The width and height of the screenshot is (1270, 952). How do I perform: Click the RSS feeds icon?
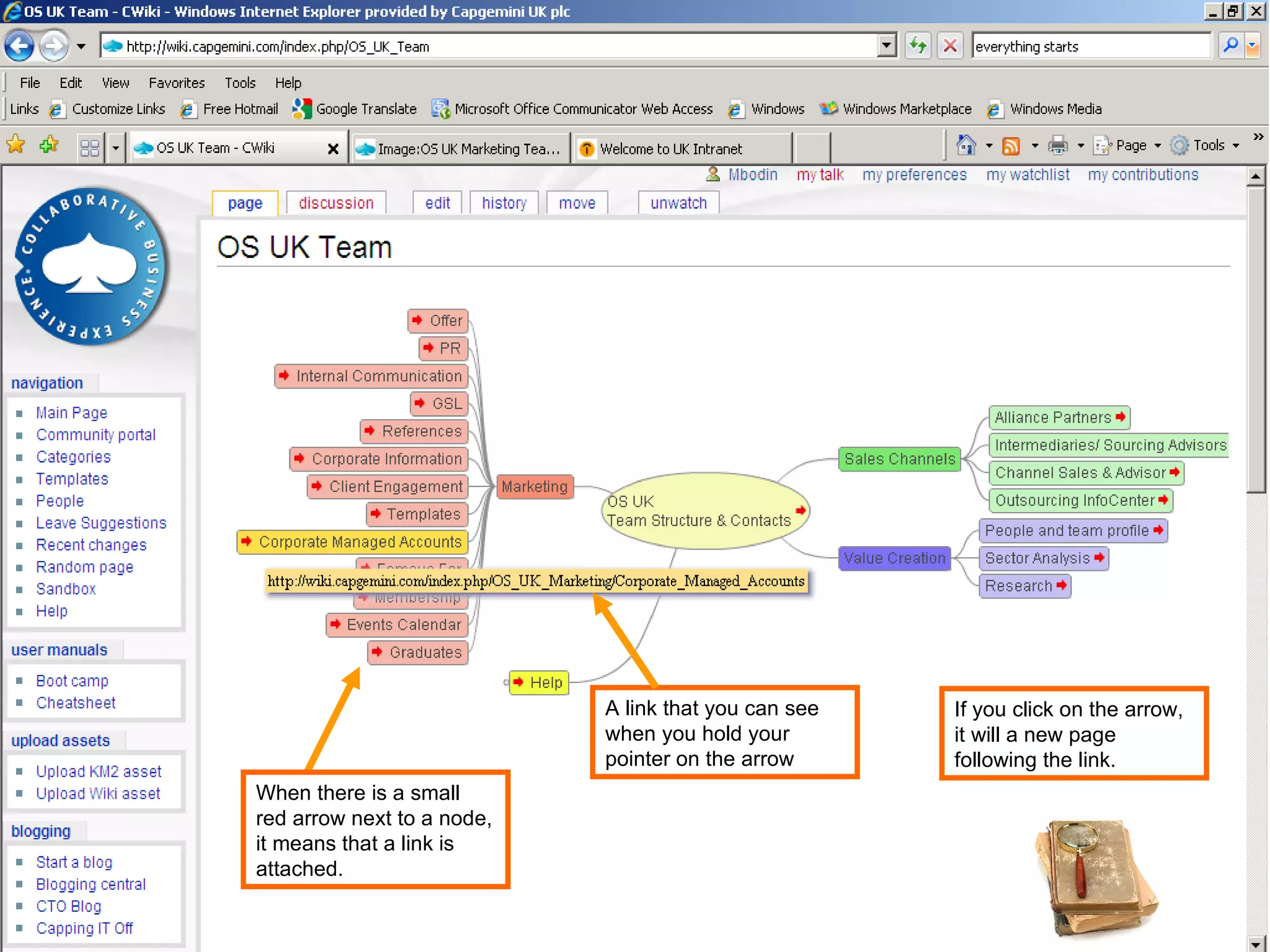(1011, 146)
